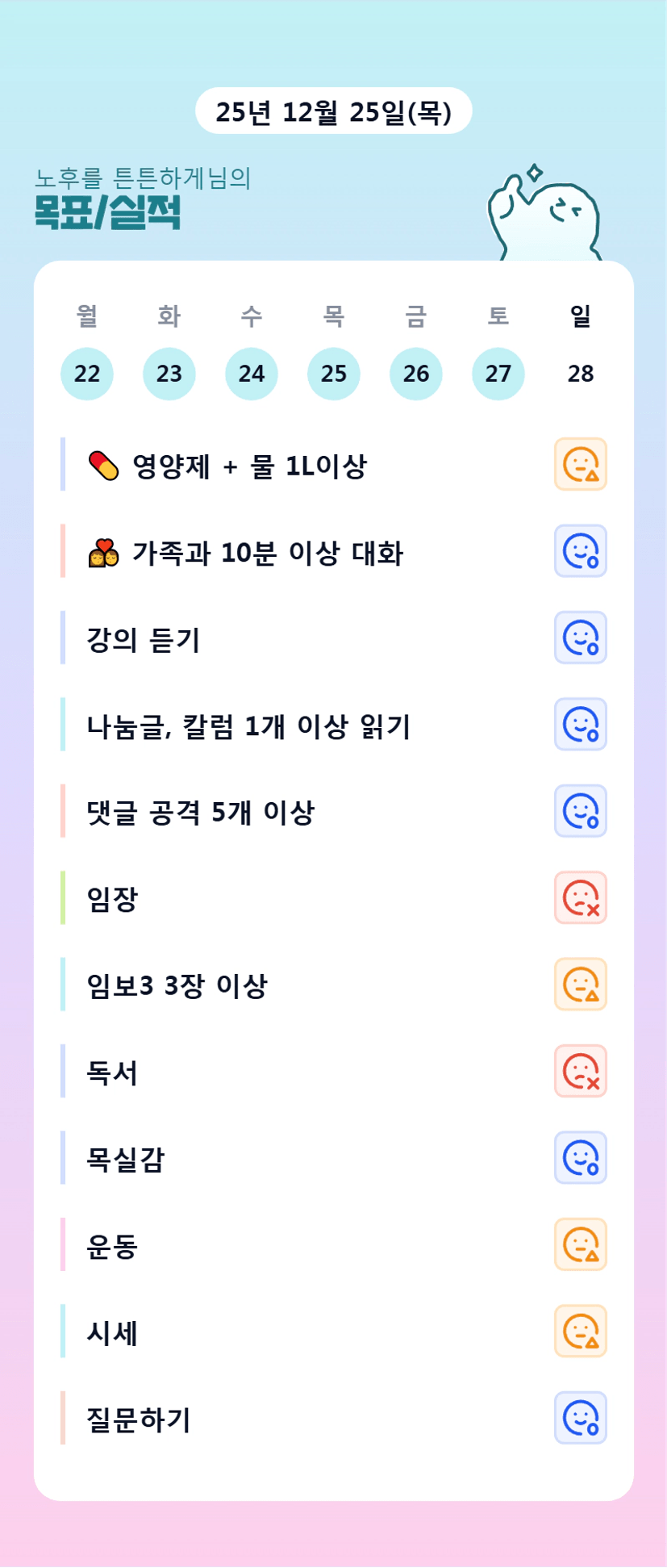
Task: Click status icon for 나눔글, 칼럼 1개 이상 읽기
Action: click(x=580, y=724)
